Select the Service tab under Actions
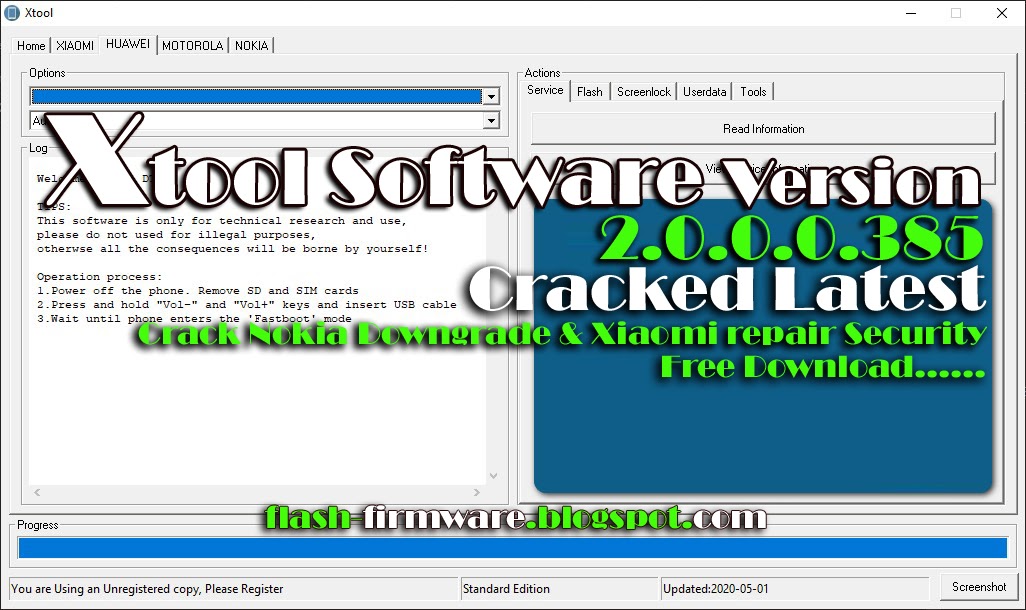The height and width of the screenshot is (610, 1026). [545, 91]
